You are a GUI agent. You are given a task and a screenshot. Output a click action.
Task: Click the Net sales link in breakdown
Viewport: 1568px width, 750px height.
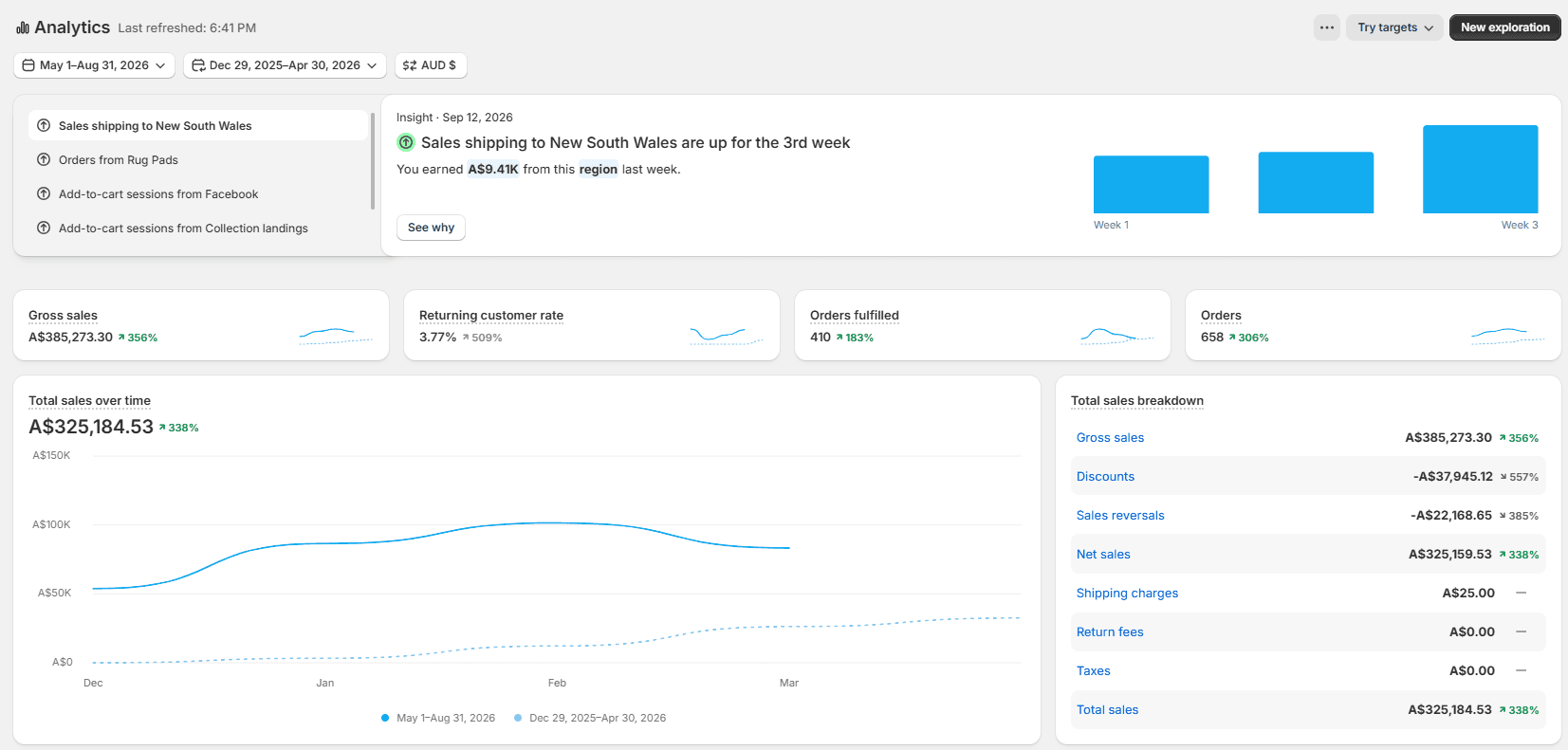coord(1103,555)
